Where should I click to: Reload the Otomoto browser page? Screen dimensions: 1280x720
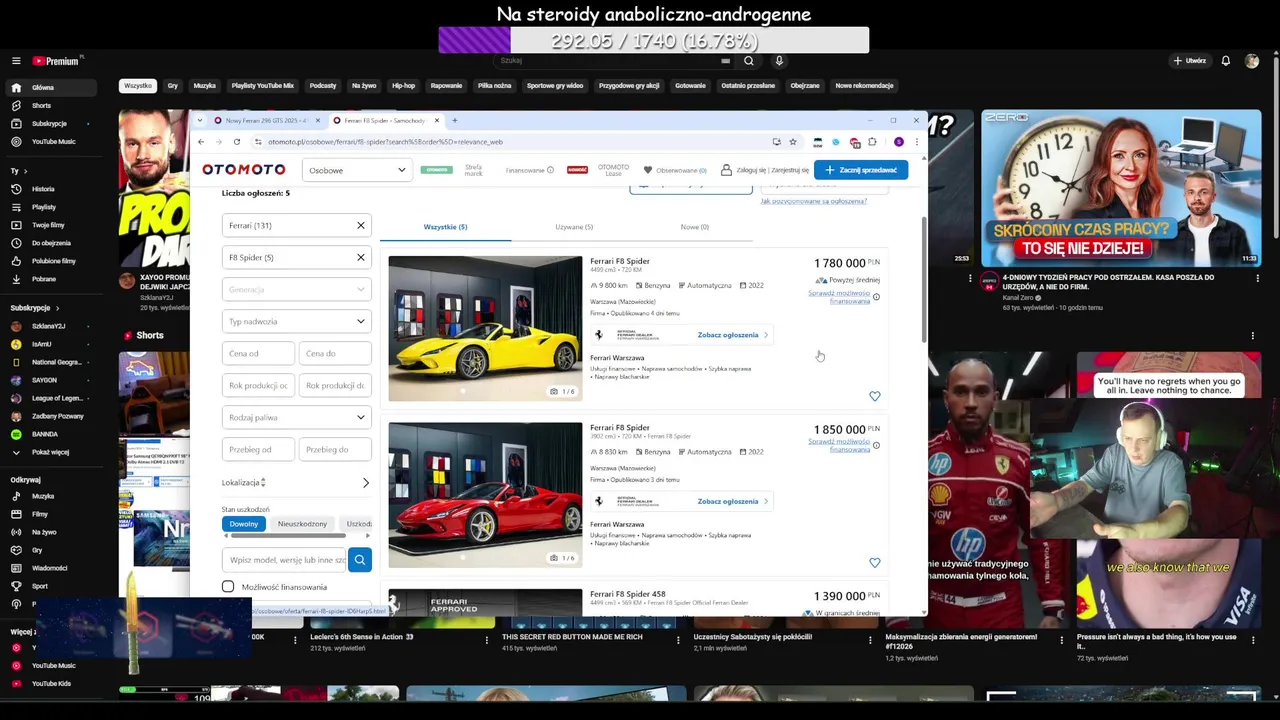point(237,142)
